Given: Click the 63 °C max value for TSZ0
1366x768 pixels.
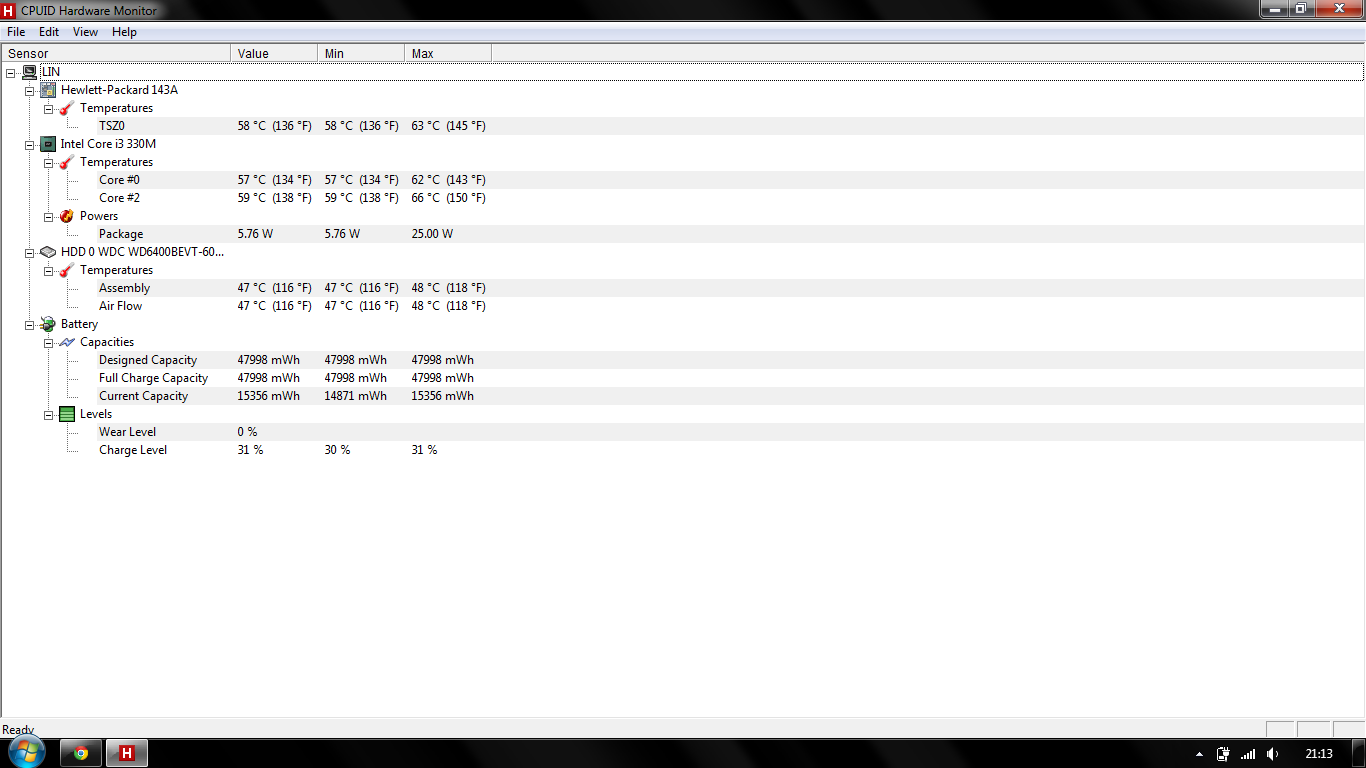Looking at the screenshot, I should pos(448,126).
